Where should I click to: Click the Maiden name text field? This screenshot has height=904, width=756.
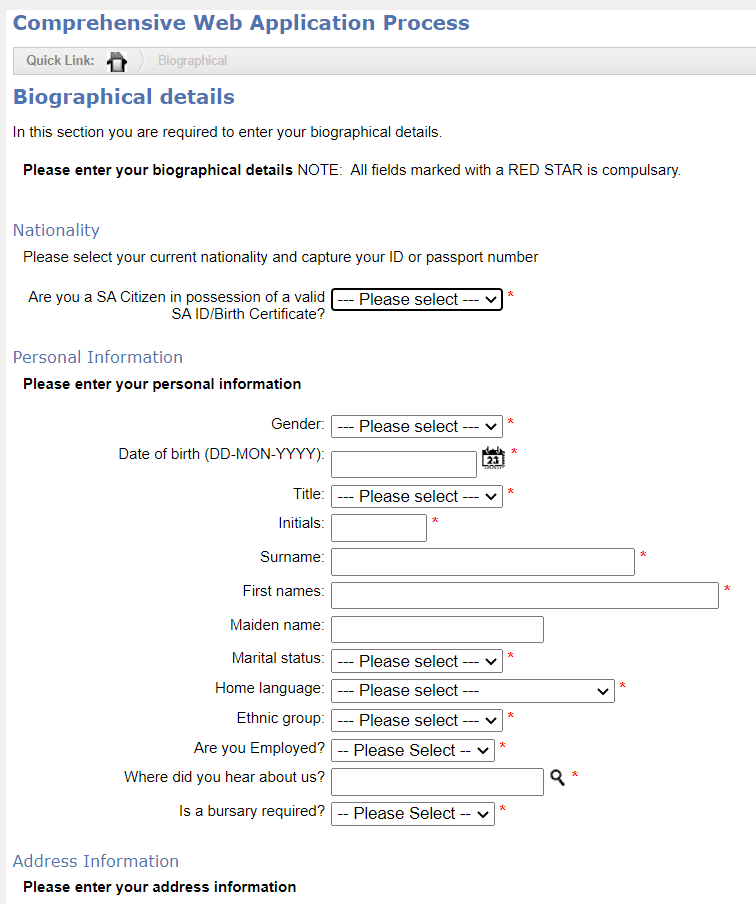(x=436, y=629)
